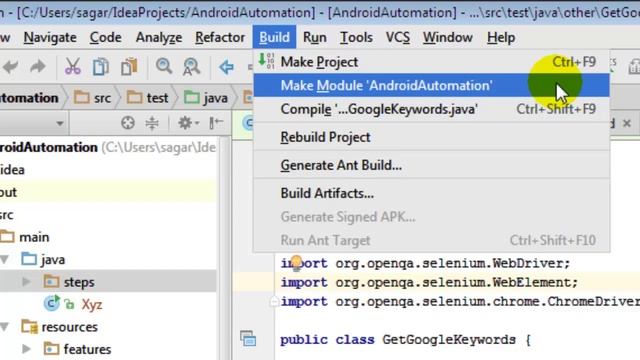Image resolution: width=640 pixels, height=360 pixels.
Task: Open the Run menu
Action: (315, 38)
